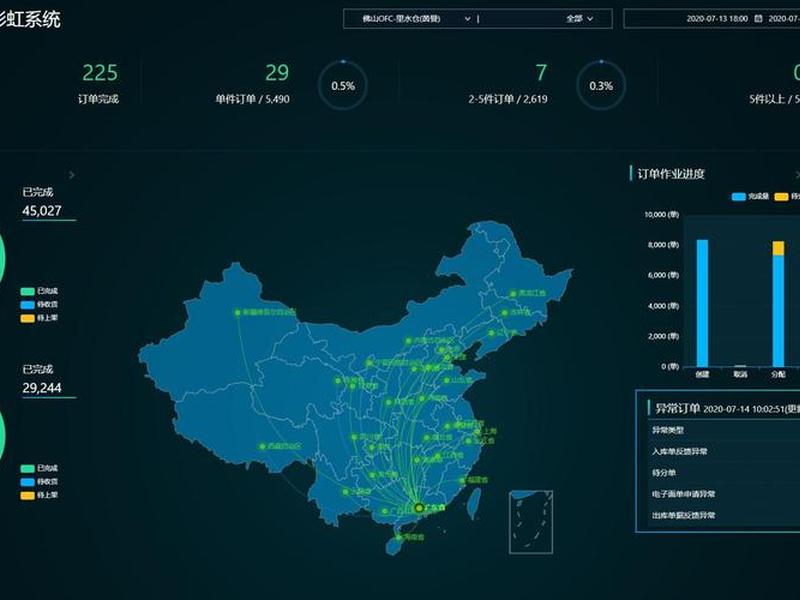Click the 吉林省 map marker

click(x=505, y=313)
